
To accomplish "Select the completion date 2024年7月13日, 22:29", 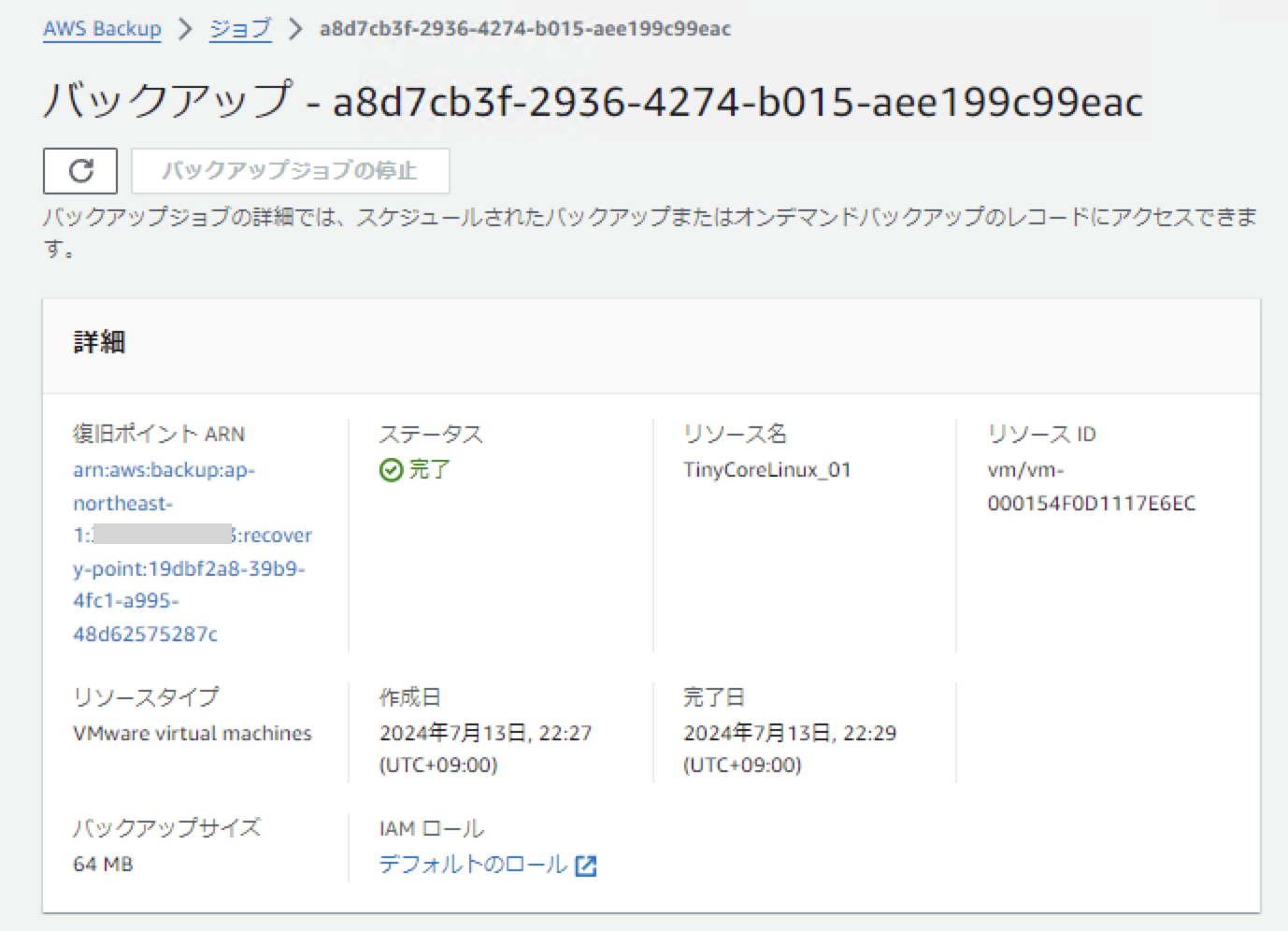I will (x=790, y=749).
